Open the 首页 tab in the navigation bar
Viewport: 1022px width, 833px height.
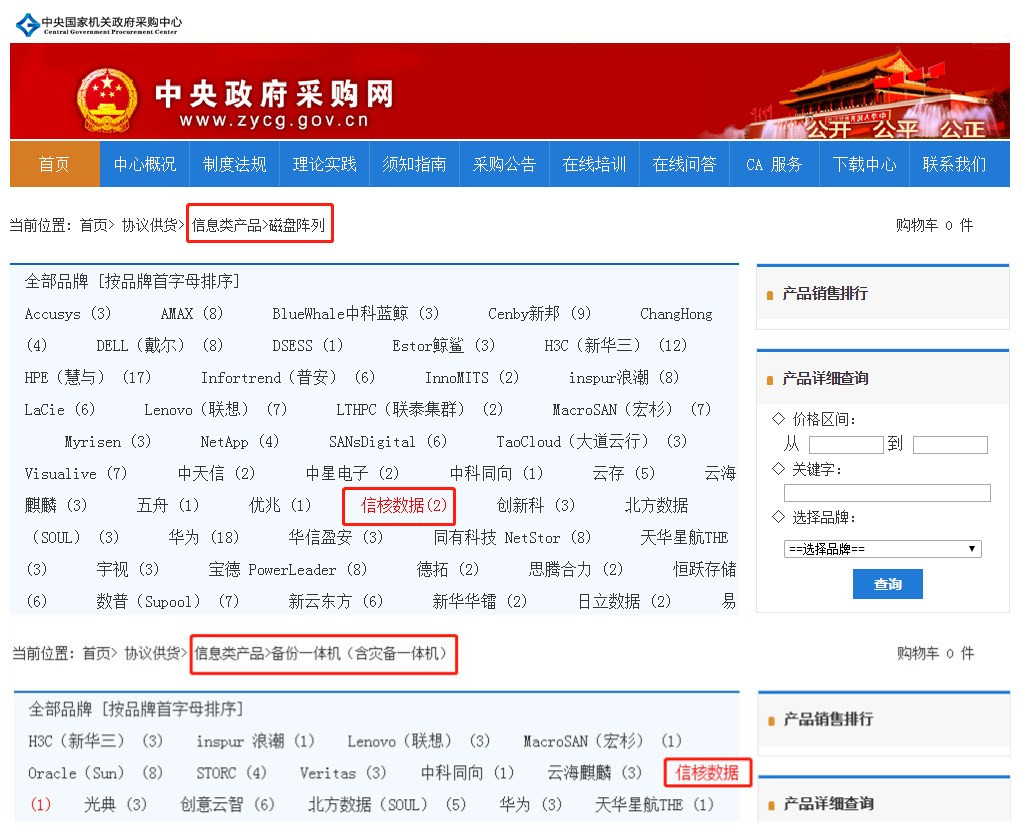pyautogui.click(x=54, y=164)
